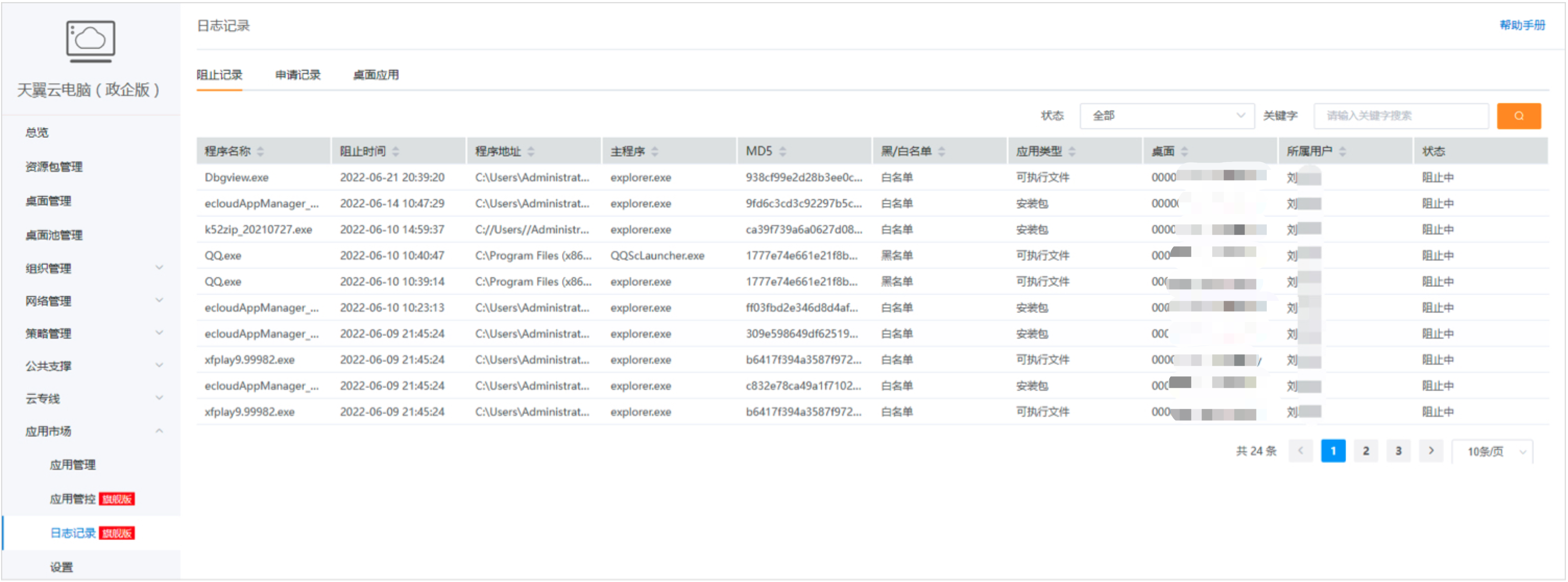Open the 状态 filter dropdown showing 全部

1166,115
